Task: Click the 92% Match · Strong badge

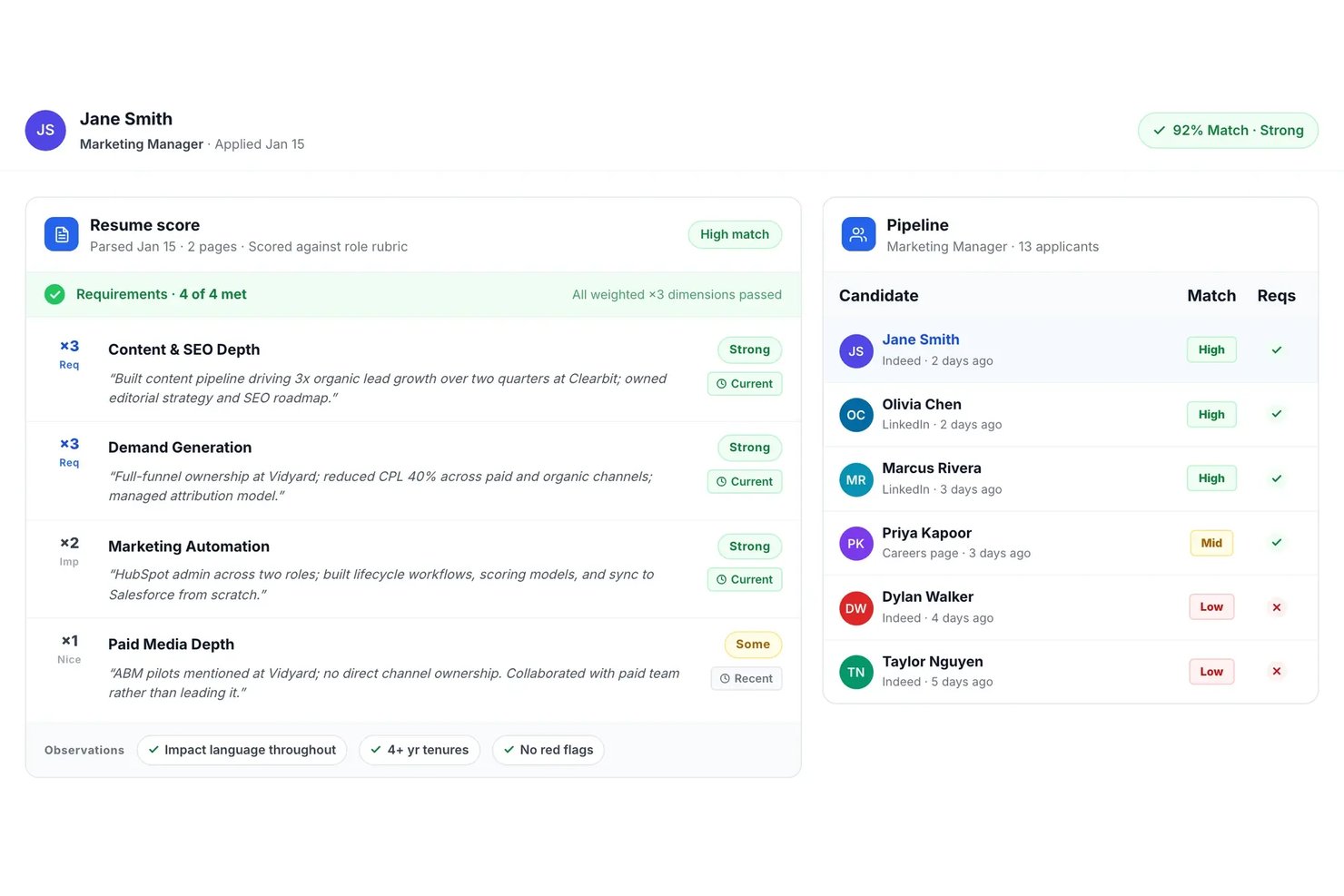Action: pyautogui.click(x=1228, y=131)
